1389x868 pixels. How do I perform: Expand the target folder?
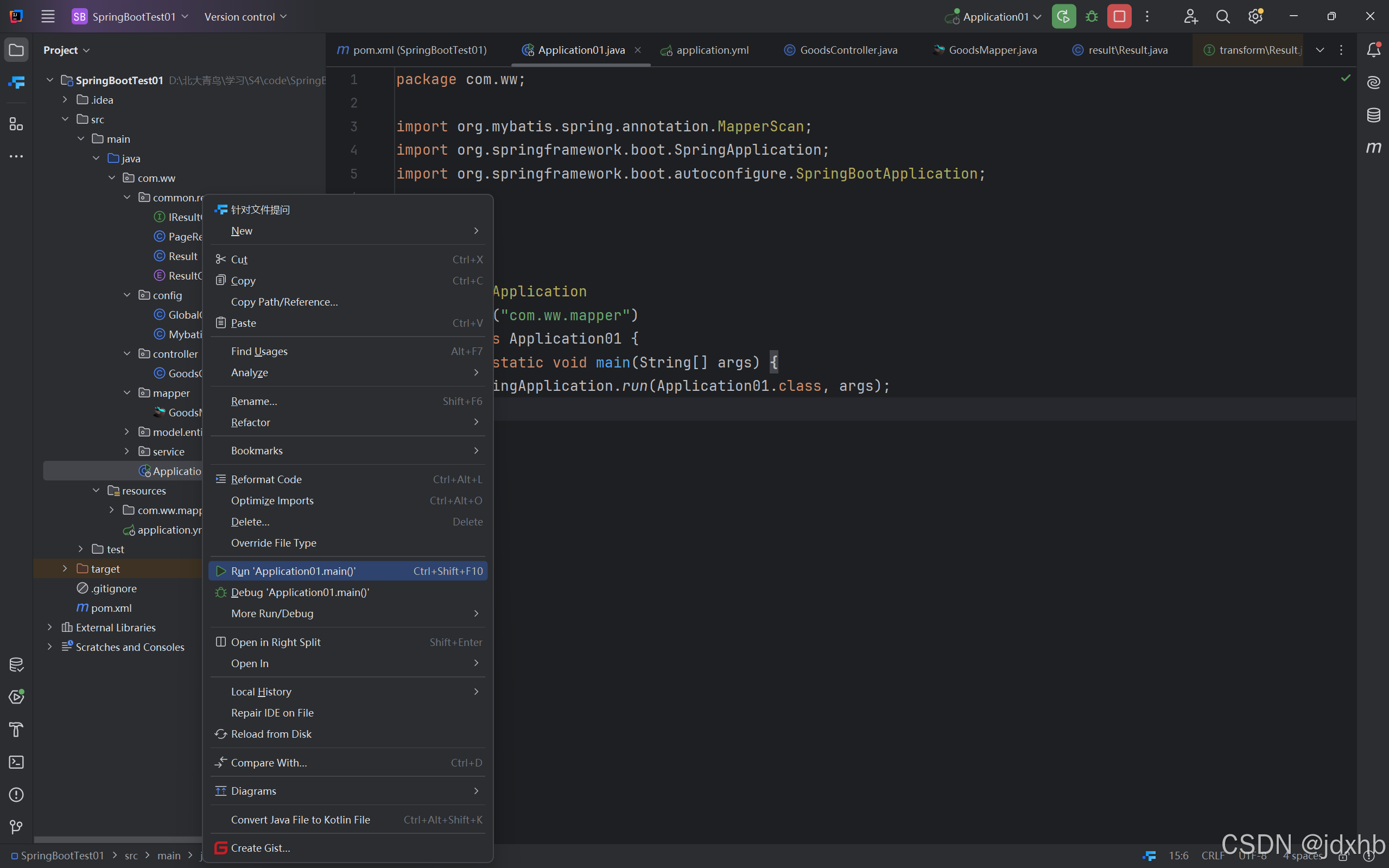point(65,568)
